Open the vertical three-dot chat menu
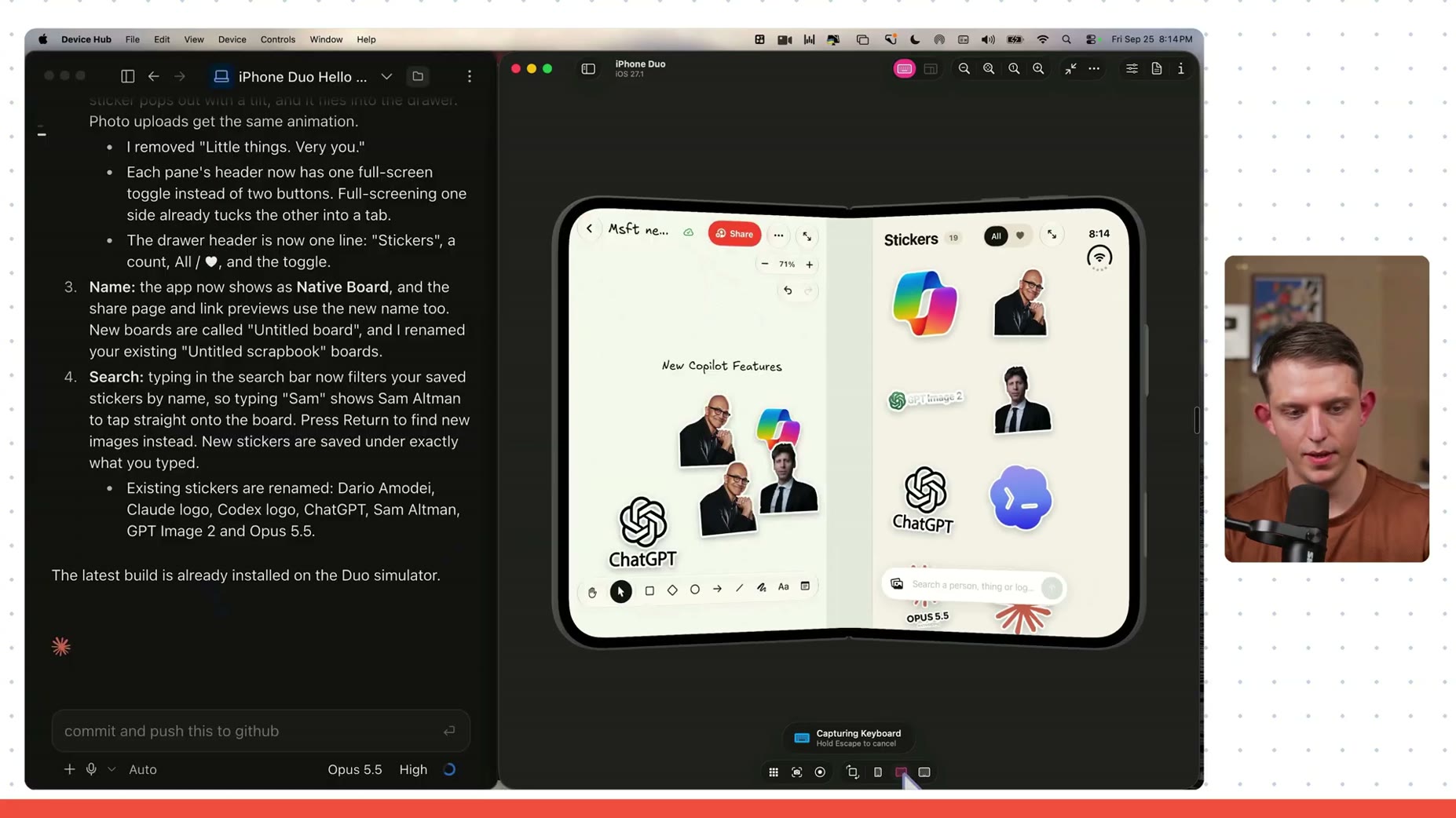This screenshot has height=818, width=1456. click(470, 76)
